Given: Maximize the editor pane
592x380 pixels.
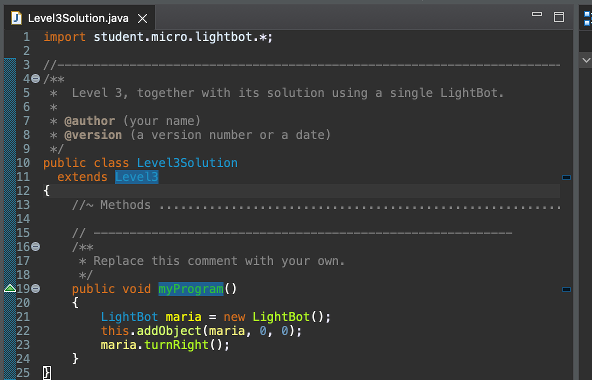Looking at the screenshot, I should (559, 17).
